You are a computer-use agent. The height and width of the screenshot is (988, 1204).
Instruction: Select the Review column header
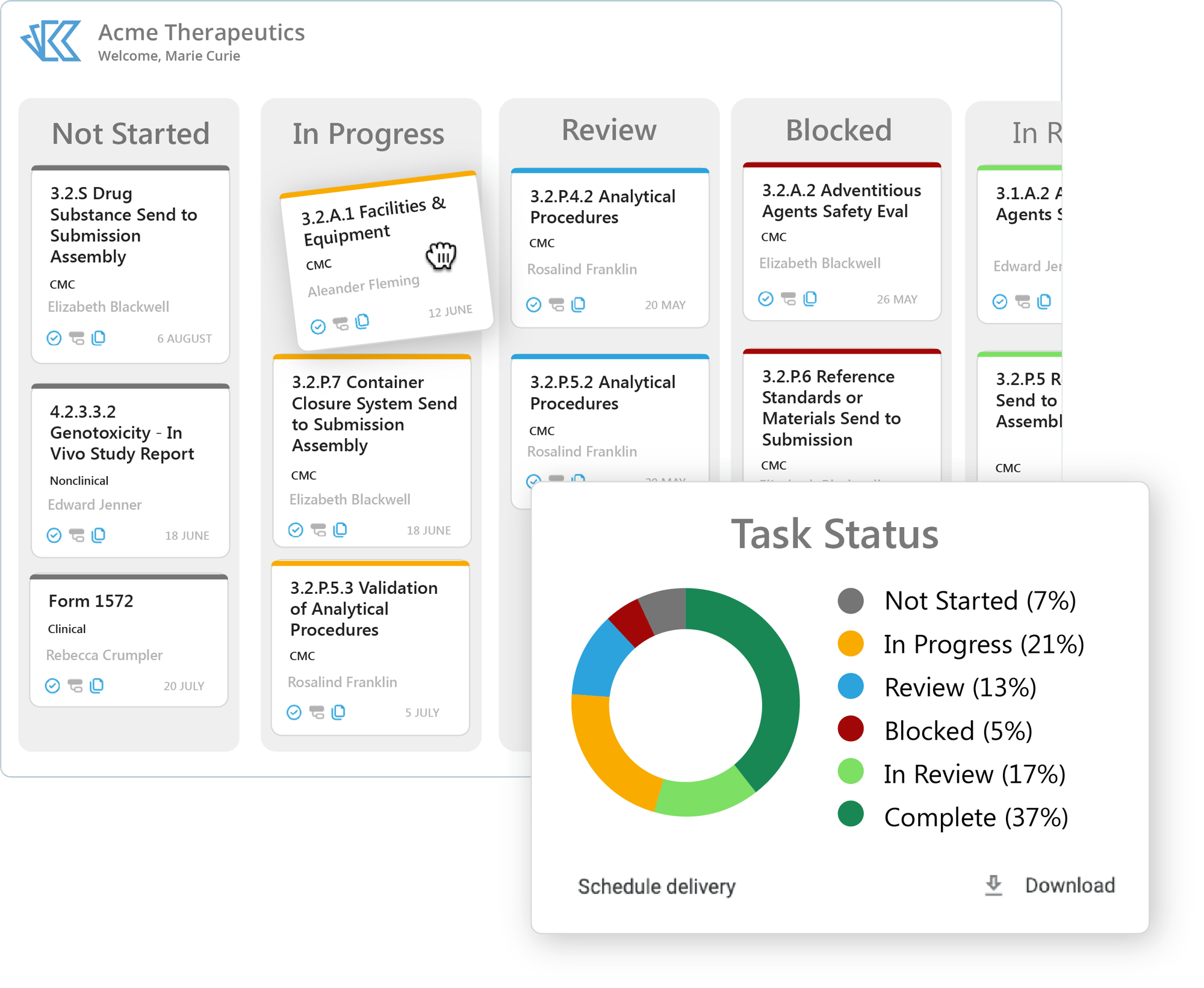[609, 130]
